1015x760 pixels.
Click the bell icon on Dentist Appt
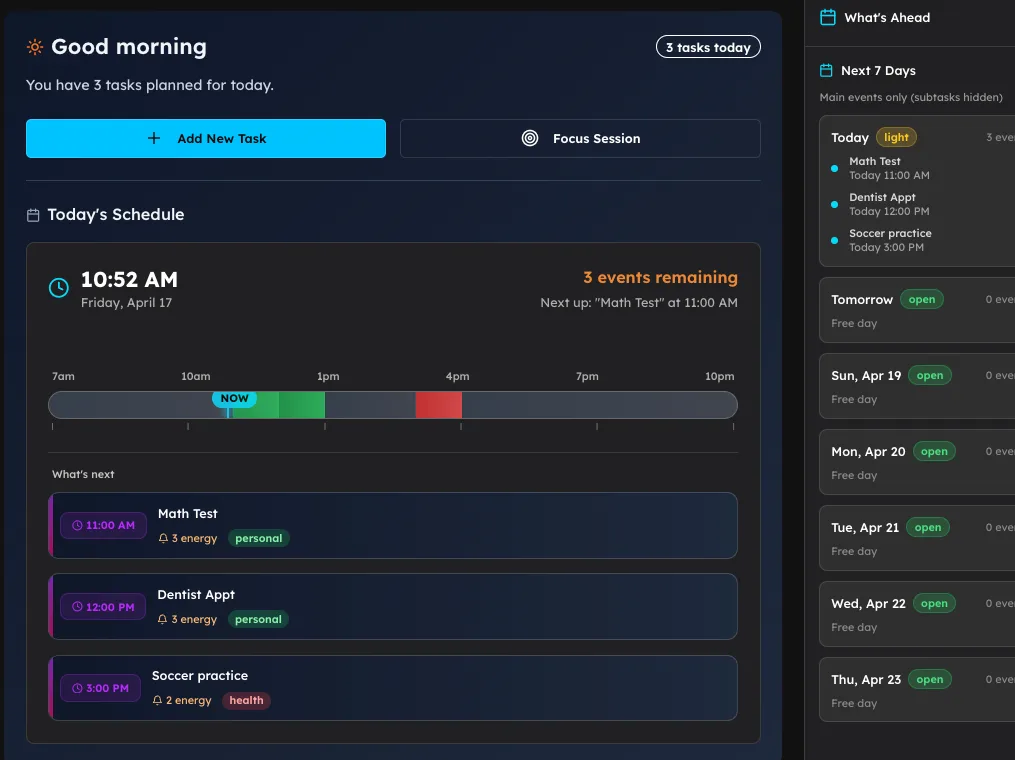[x=162, y=620]
